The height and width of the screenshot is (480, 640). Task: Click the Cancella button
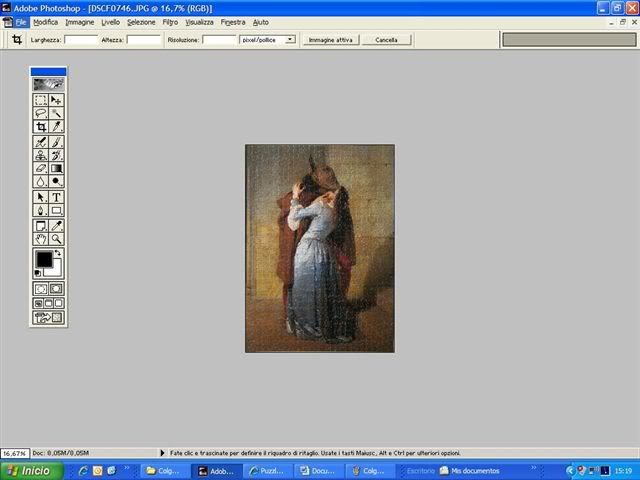(387, 40)
